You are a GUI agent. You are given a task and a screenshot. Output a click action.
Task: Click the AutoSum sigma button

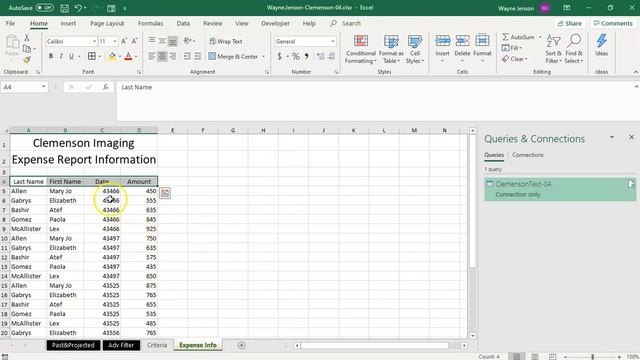pos(518,37)
